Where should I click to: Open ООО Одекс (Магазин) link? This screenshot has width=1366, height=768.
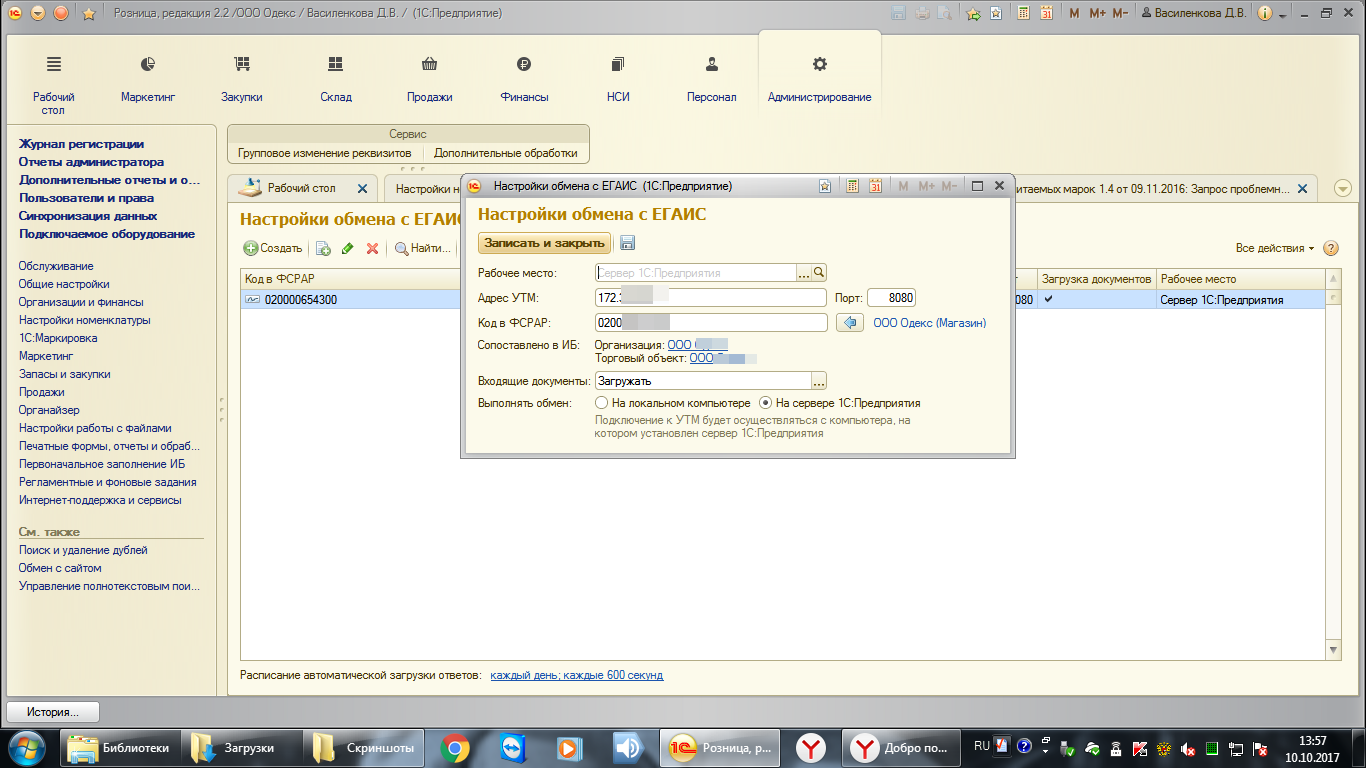929,323
